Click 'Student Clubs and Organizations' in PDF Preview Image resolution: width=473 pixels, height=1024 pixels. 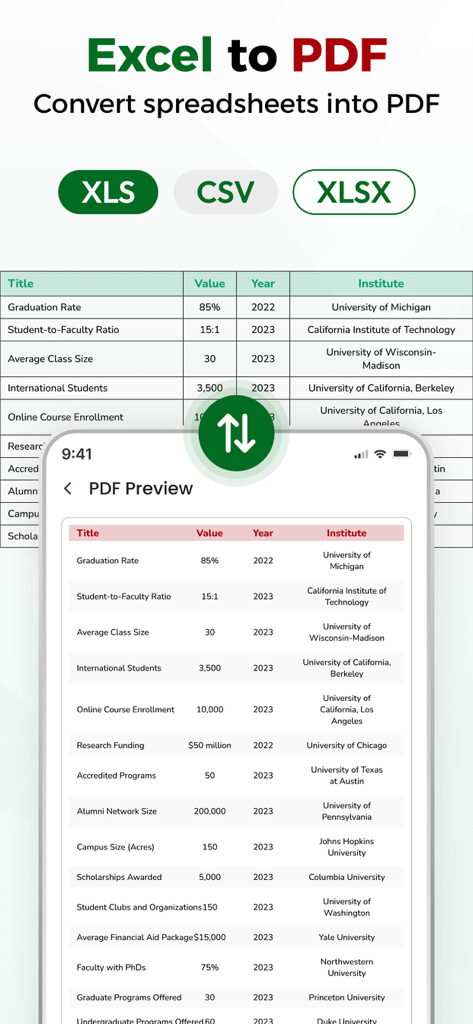pyautogui.click(x=139, y=907)
